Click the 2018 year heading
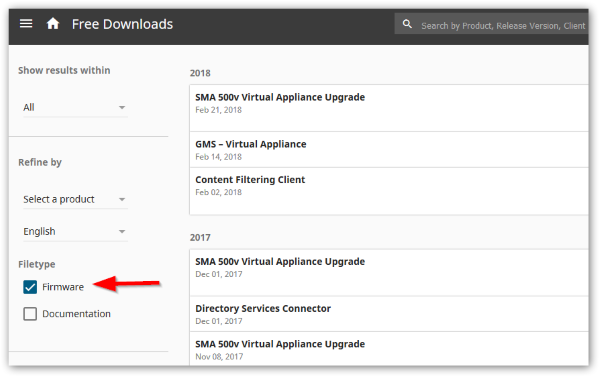This screenshot has height=377, width=600. click(x=200, y=73)
